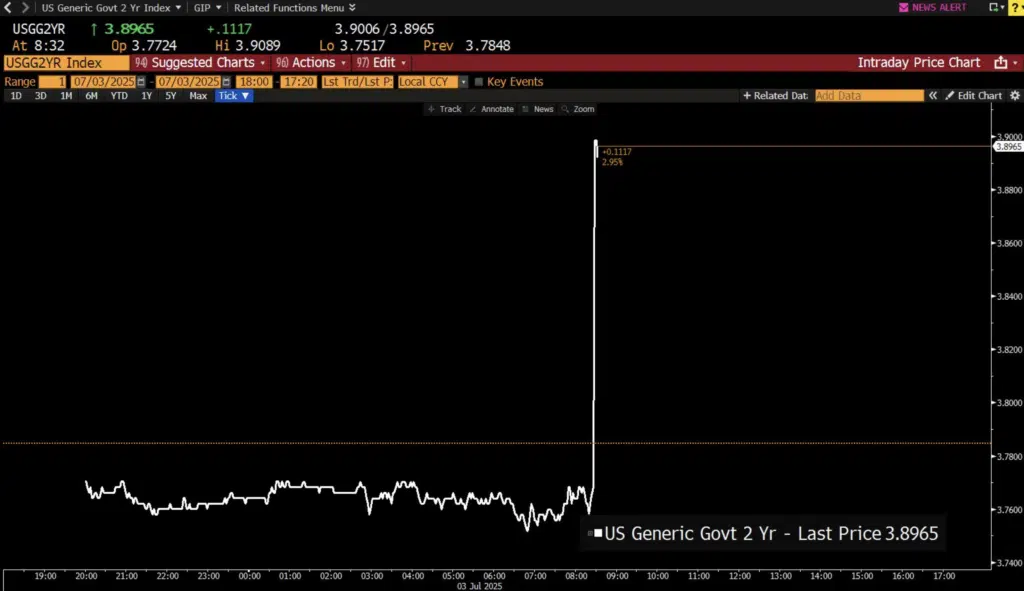The width and height of the screenshot is (1024, 591).
Task: Open the News Alert envelope
Action: point(904,7)
